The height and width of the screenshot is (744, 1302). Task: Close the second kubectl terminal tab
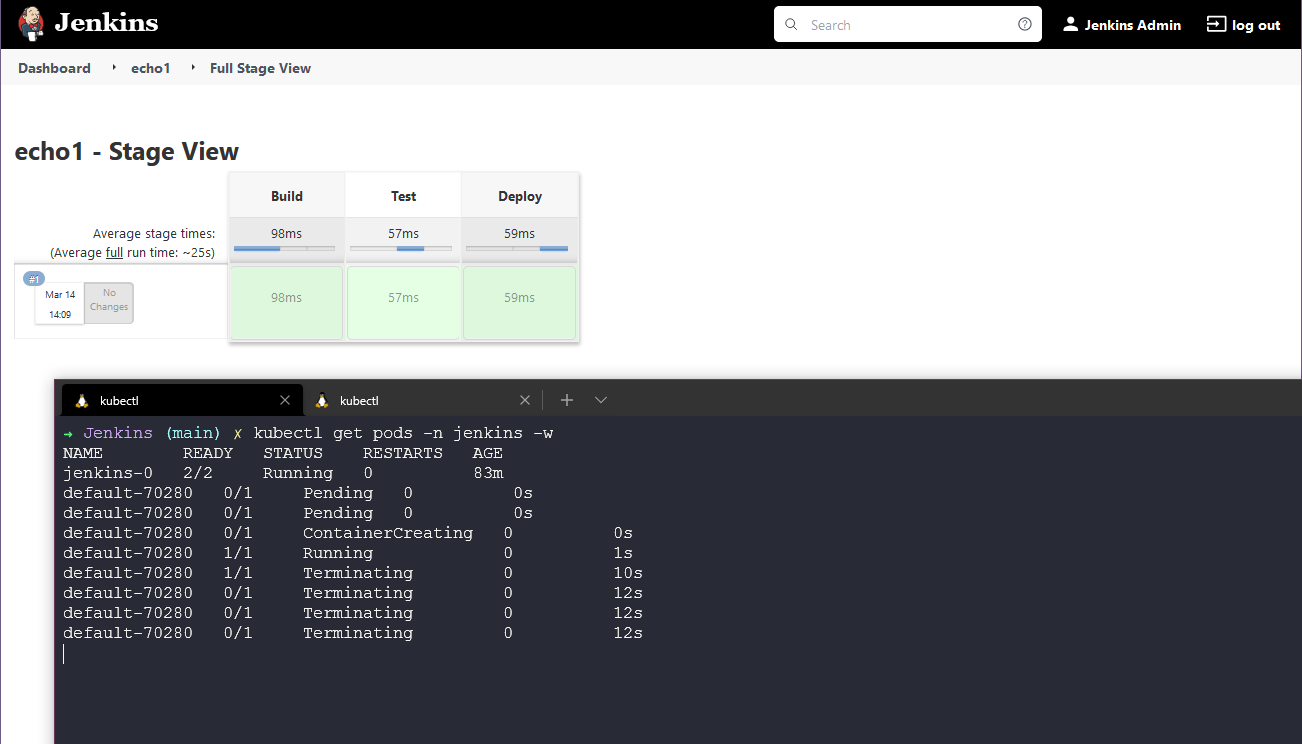(525, 400)
